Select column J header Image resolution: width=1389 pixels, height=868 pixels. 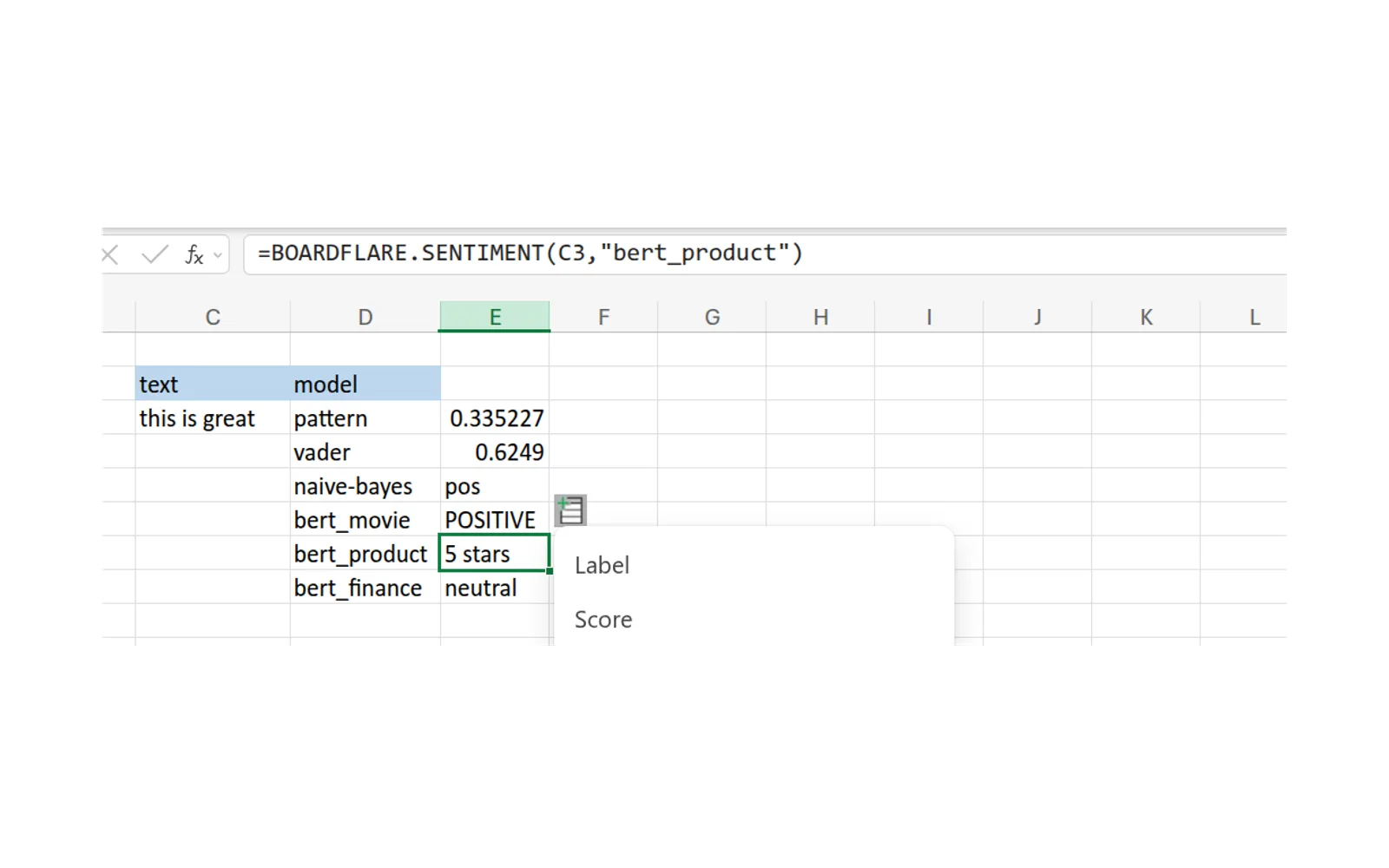1037,317
